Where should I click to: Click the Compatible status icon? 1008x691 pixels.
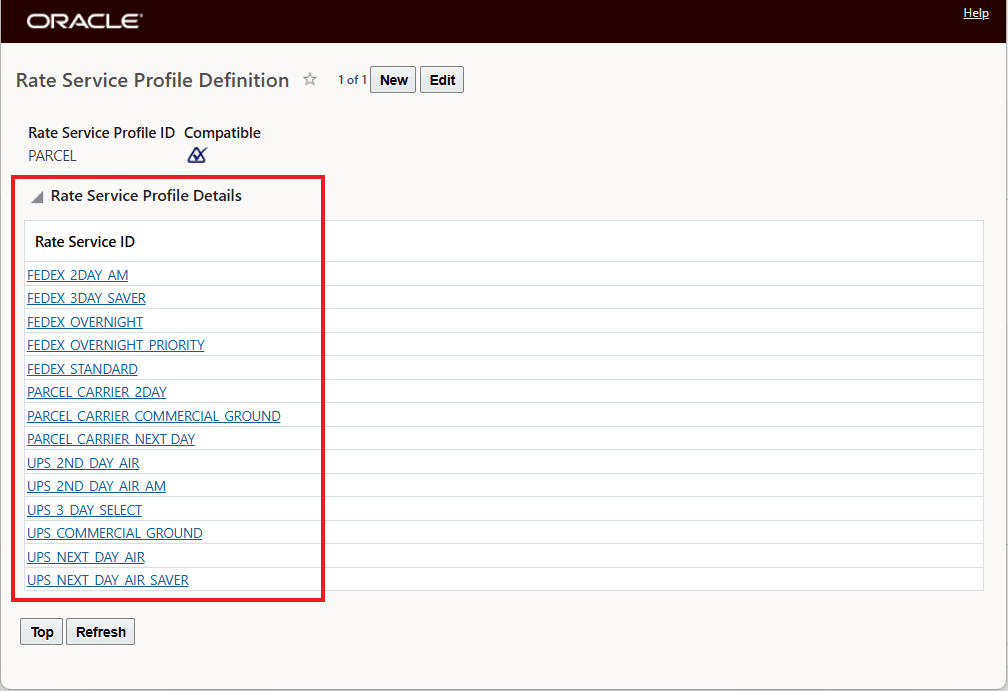pos(197,155)
